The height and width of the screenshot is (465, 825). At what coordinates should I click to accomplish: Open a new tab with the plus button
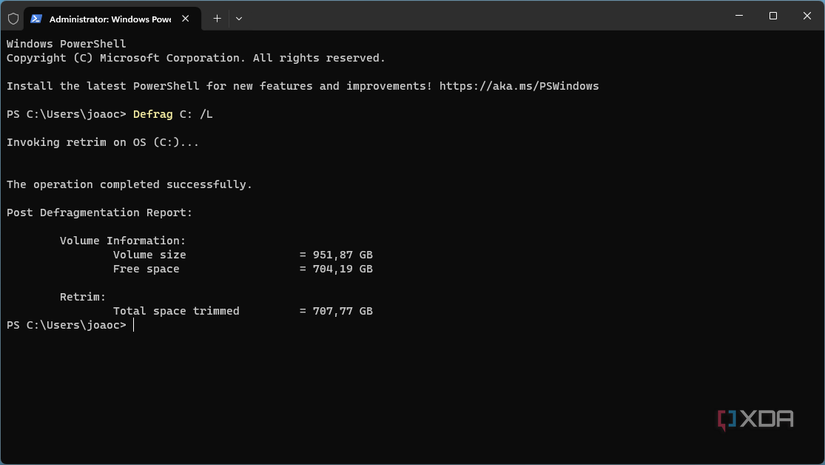(x=217, y=18)
